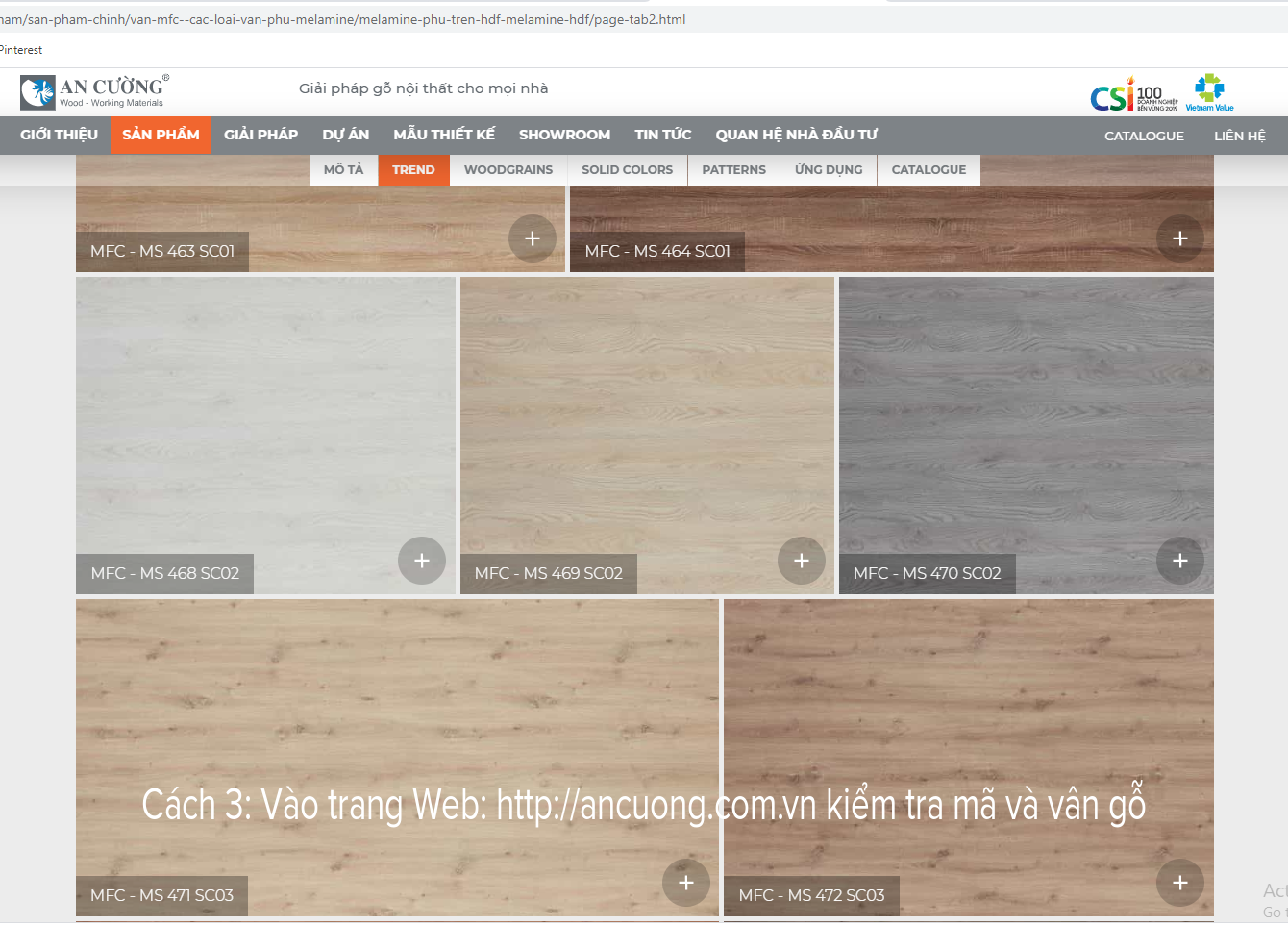This screenshot has height=926, width=1288.
Task: Open the Giới Thiệu menu
Action: point(59,135)
